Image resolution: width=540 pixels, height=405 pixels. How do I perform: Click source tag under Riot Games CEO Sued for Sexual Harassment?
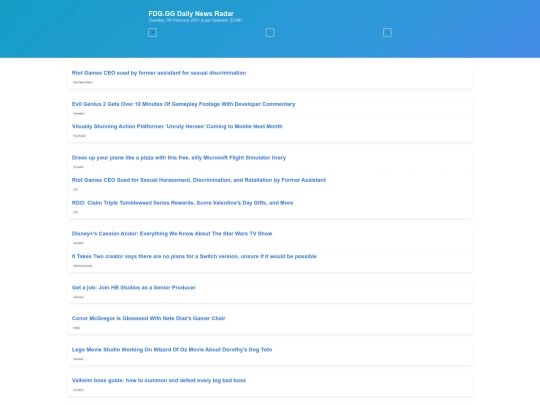click(x=76, y=189)
